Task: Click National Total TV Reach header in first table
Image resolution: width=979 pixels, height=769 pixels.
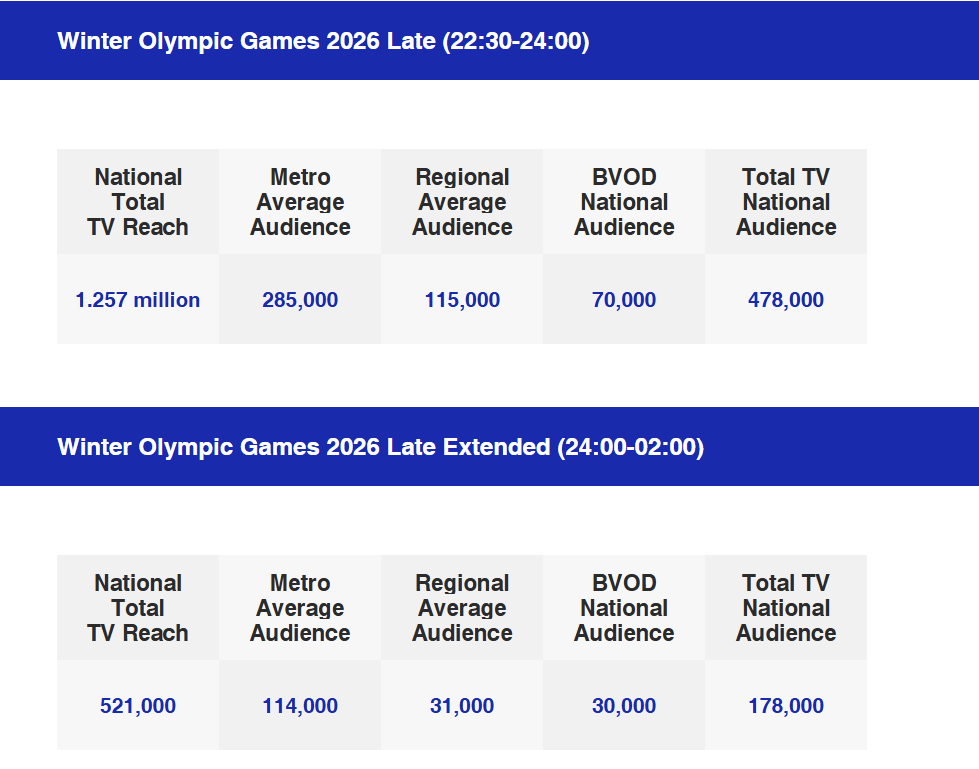Action: pos(138,202)
